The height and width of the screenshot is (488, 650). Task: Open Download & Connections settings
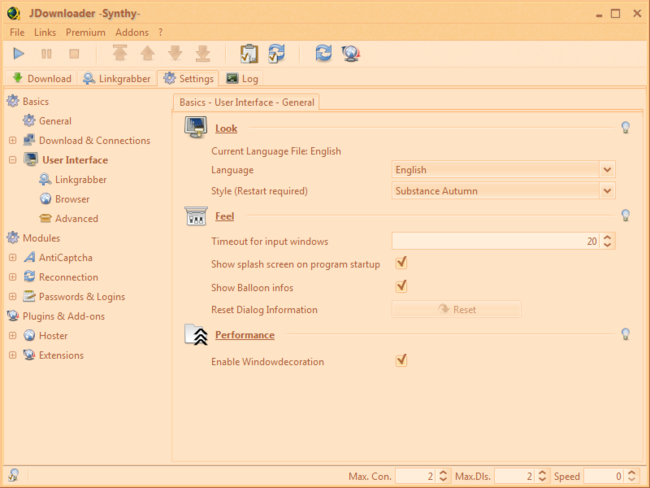pyautogui.click(x=95, y=141)
